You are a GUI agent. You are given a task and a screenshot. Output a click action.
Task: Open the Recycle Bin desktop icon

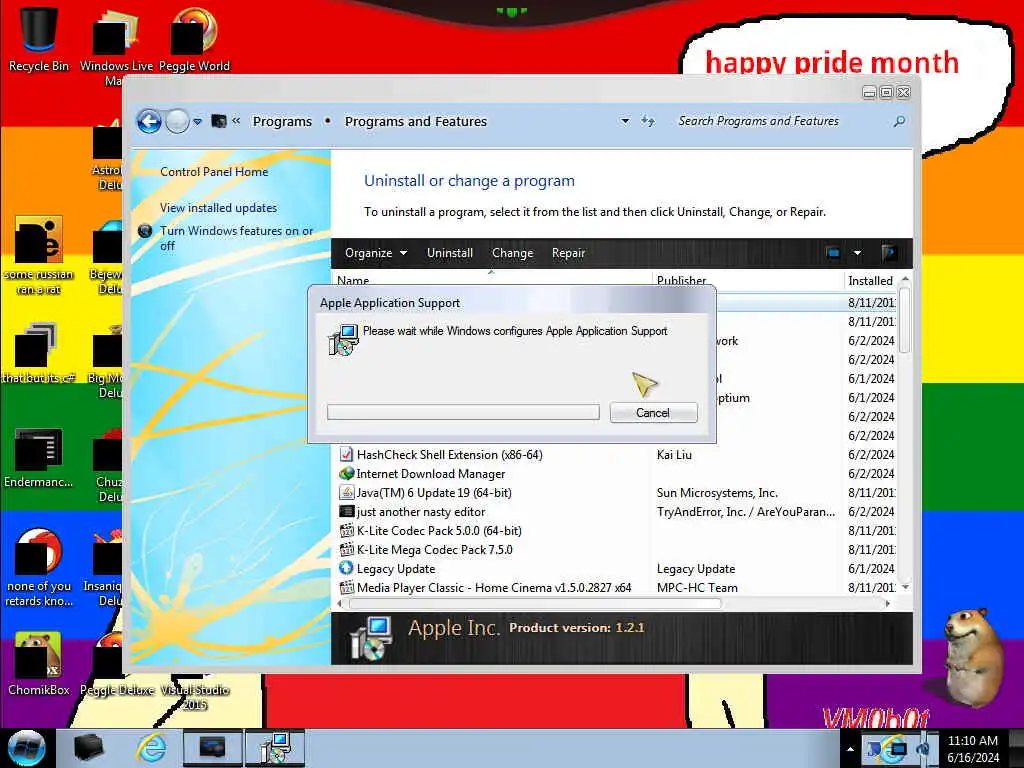click(39, 39)
